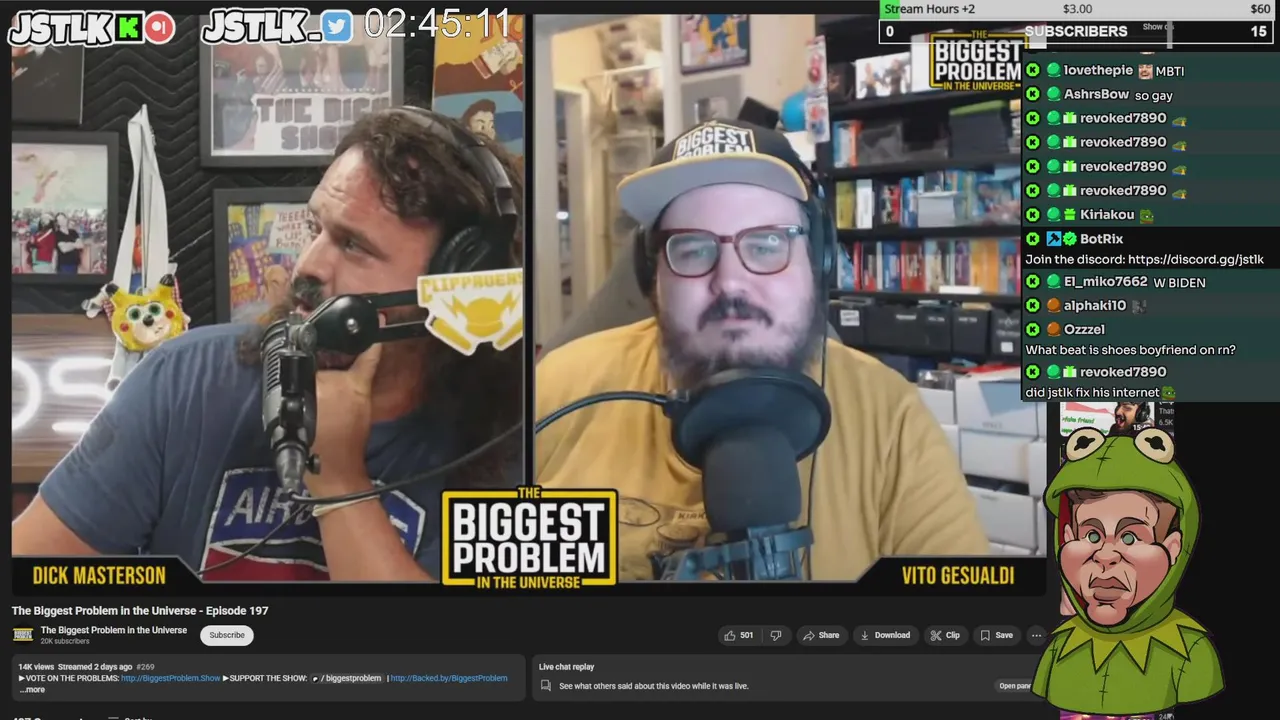Click the Twitter bird icon overlay
Viewport: 1280px width, 720px height.
pyautogui.click(x=338, y=27)
